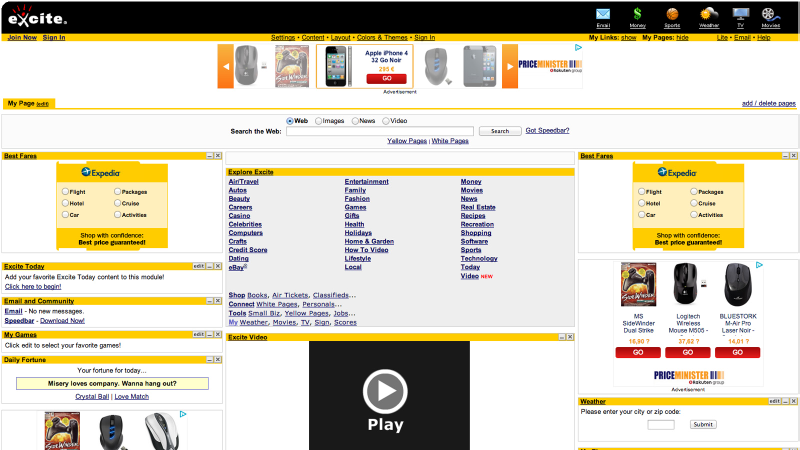Focus the Search the Web input field
This screenshot has height=450, width=800.
click(380, 131)
